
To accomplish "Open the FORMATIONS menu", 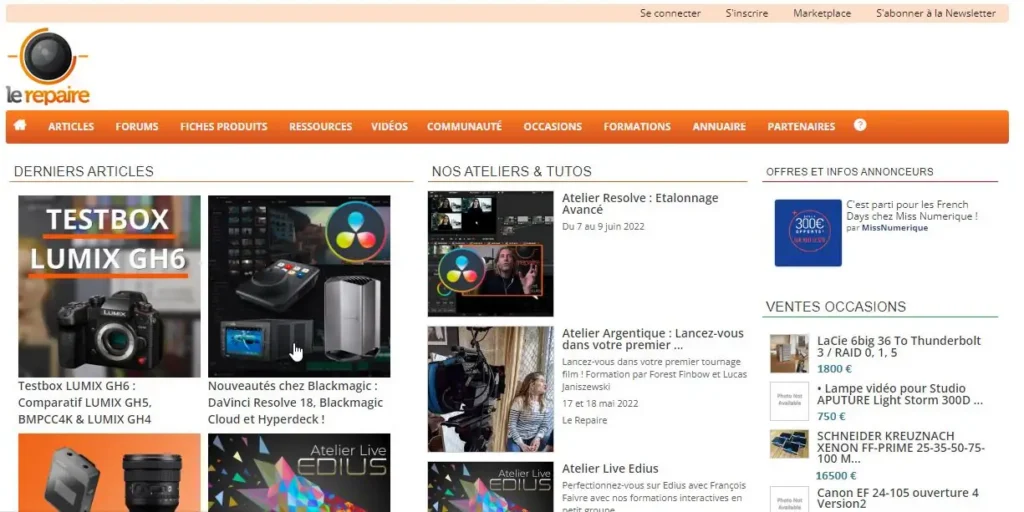I will tap(637, 127).
